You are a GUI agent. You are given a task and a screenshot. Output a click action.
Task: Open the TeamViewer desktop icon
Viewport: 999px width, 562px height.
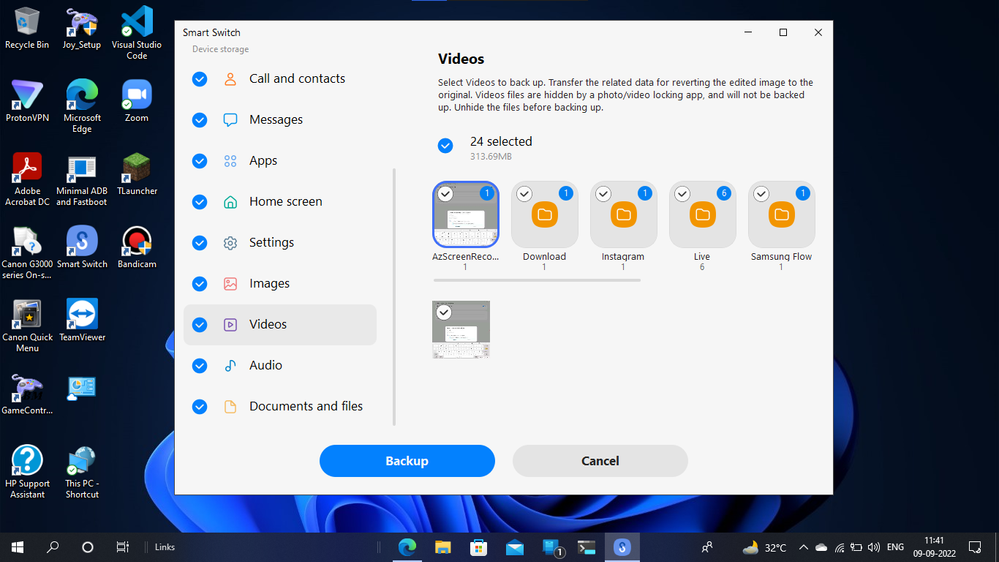pyautogui.click(x=82, y=321)
